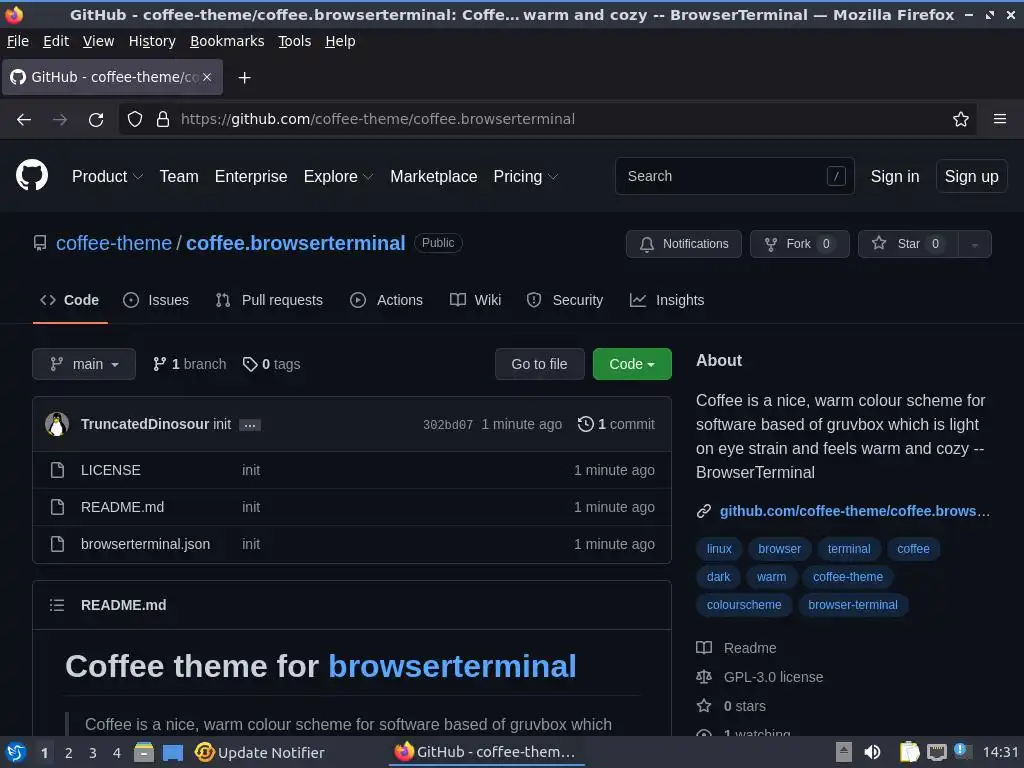Open the Marketplace navigation link
This screenshot has height=768, width=1024.
click(434, 176)
